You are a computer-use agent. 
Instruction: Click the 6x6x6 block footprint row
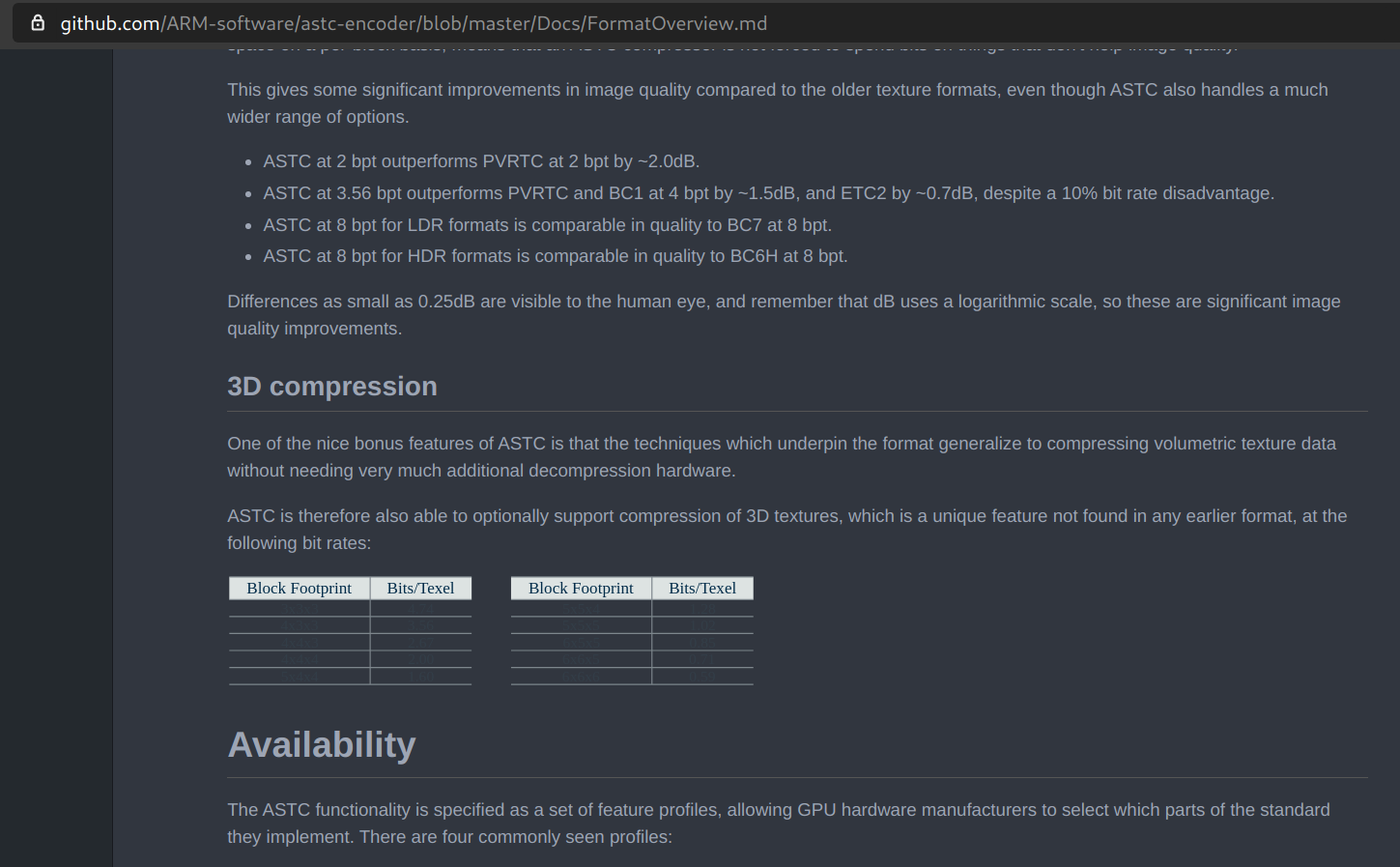point(580,674)
